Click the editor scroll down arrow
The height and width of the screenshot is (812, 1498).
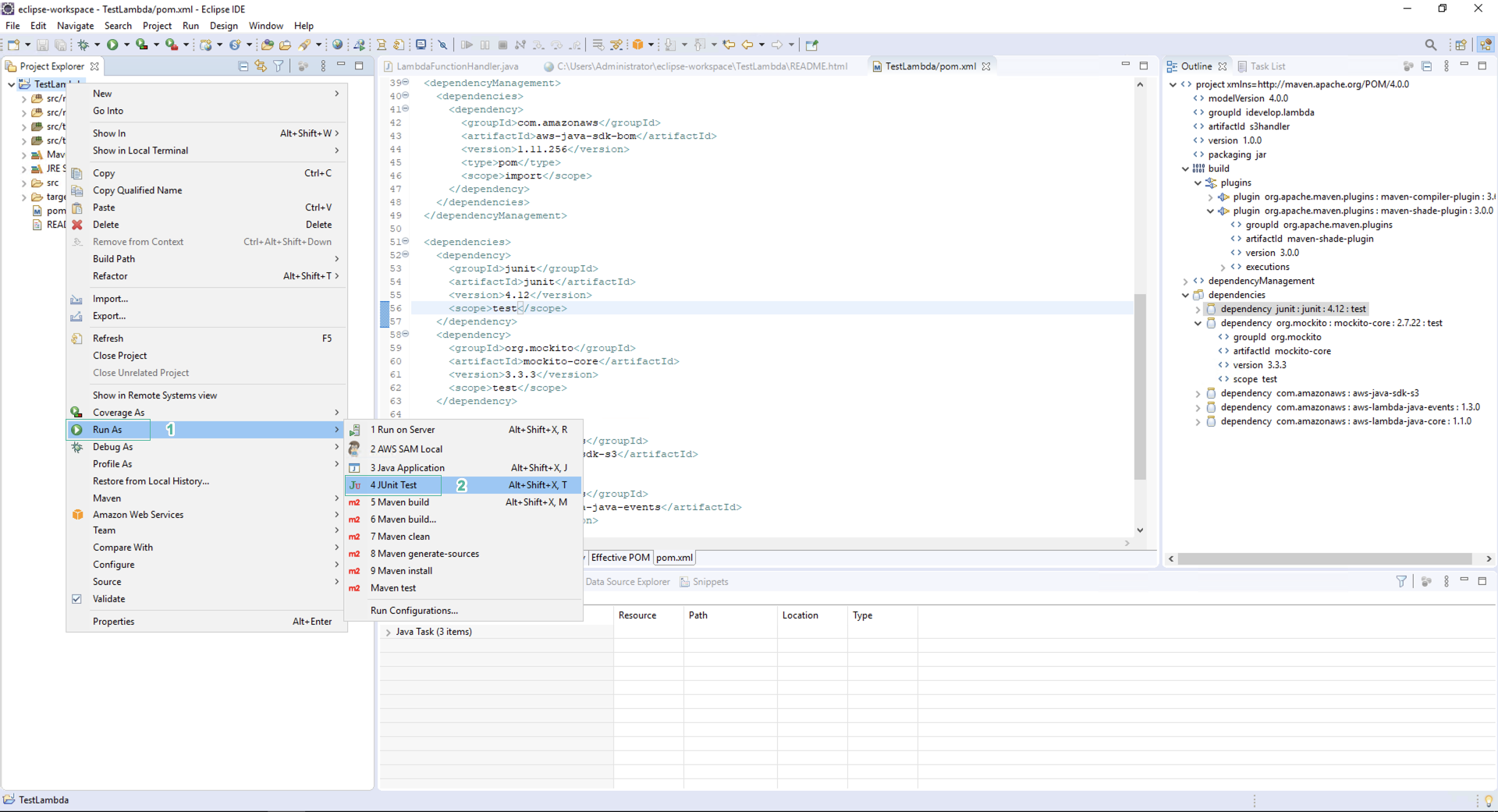pyautogui.click(x=1140, y=530)
